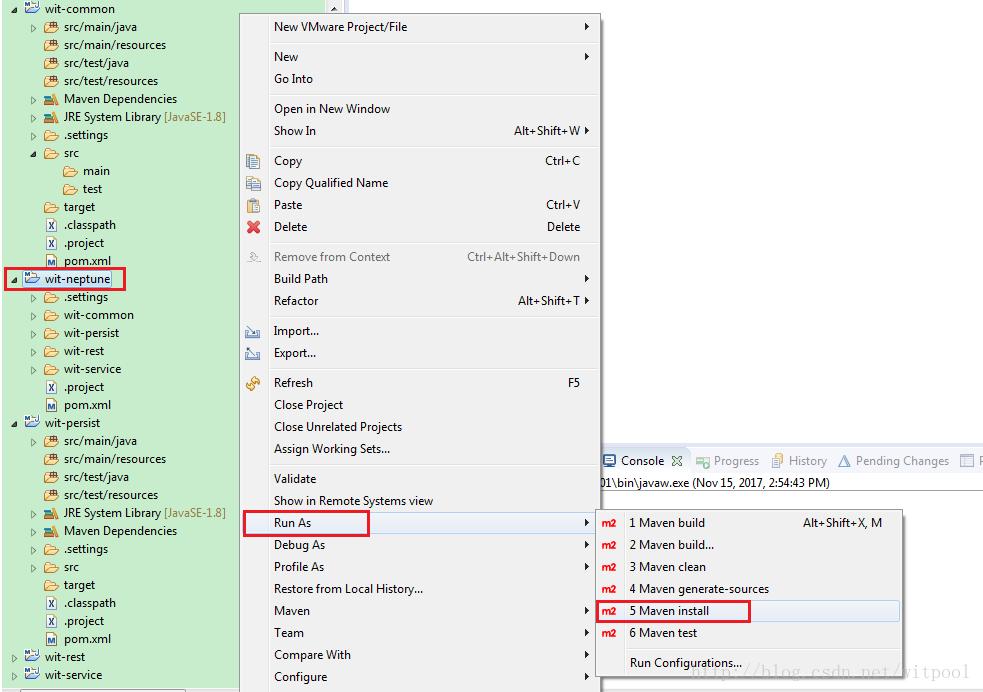983x692 pixels.
Task: Click the Paste clipboard icon
Action: pos(253,205)
